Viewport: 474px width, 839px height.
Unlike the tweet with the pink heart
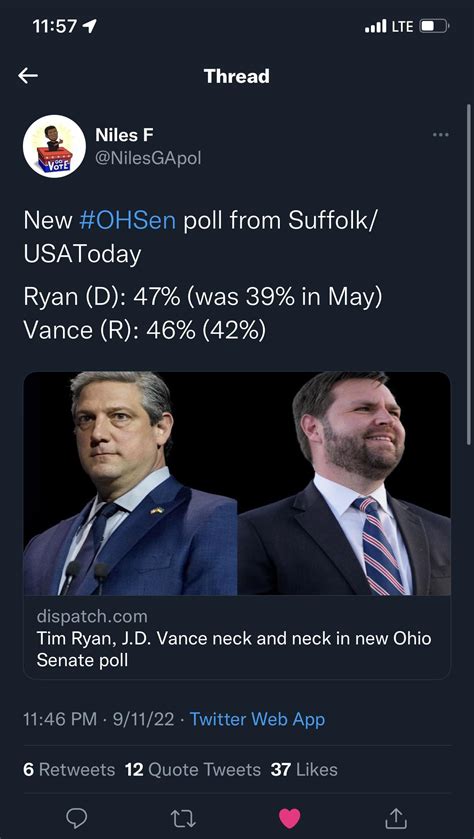point(290,818)
